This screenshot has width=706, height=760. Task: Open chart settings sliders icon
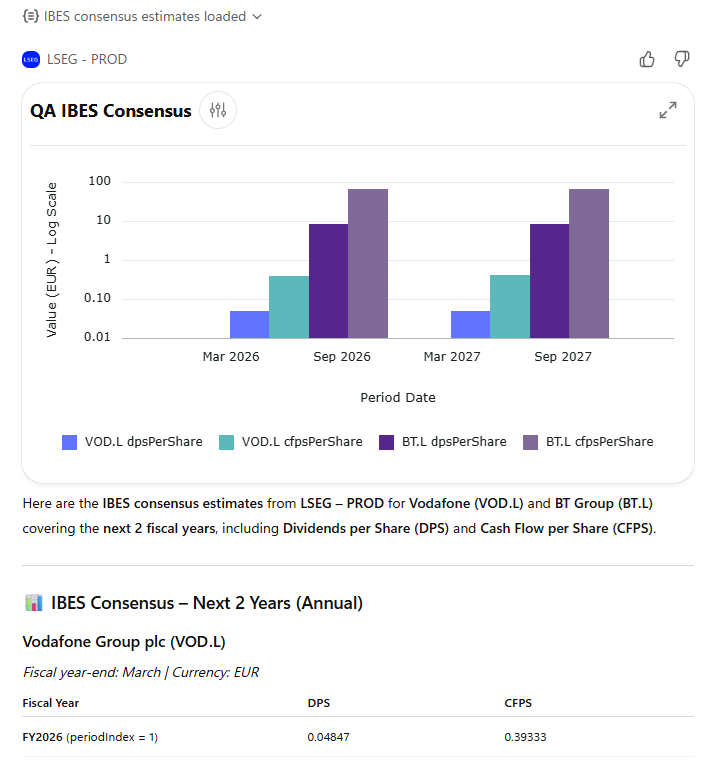(x=218, y=110)
